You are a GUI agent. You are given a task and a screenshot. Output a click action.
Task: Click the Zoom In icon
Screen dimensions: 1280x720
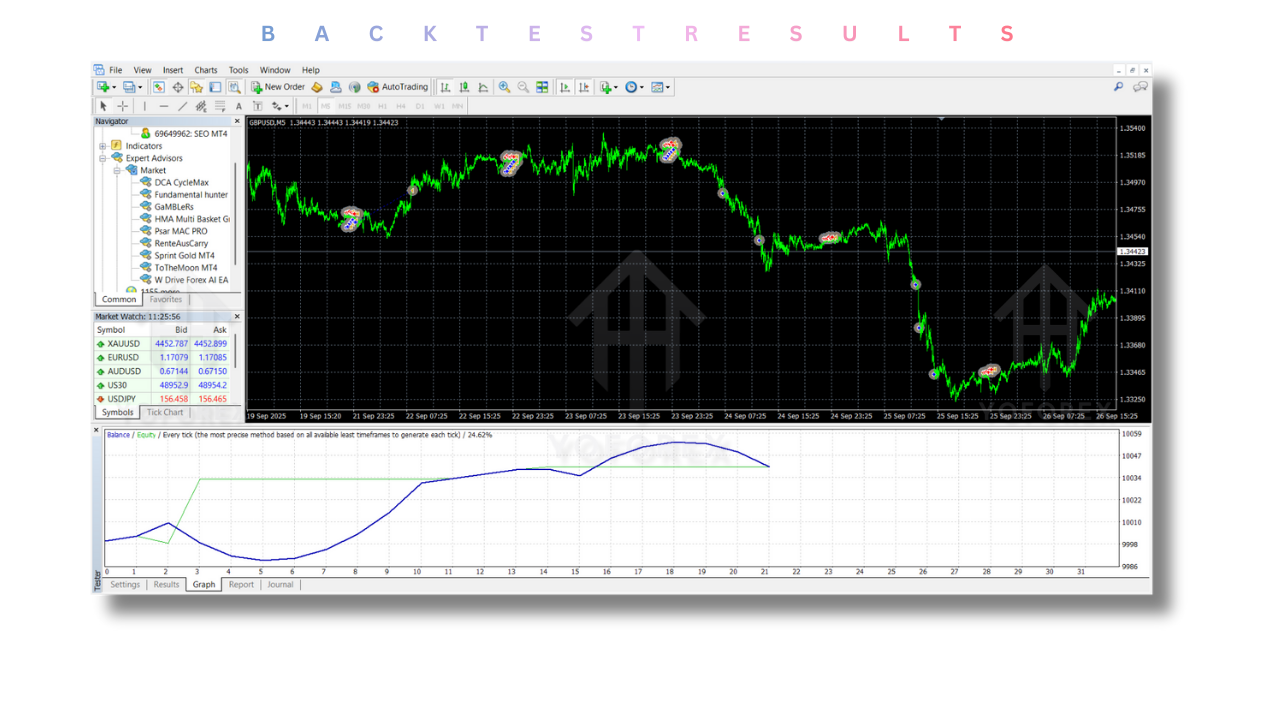[x=503, y=87]
